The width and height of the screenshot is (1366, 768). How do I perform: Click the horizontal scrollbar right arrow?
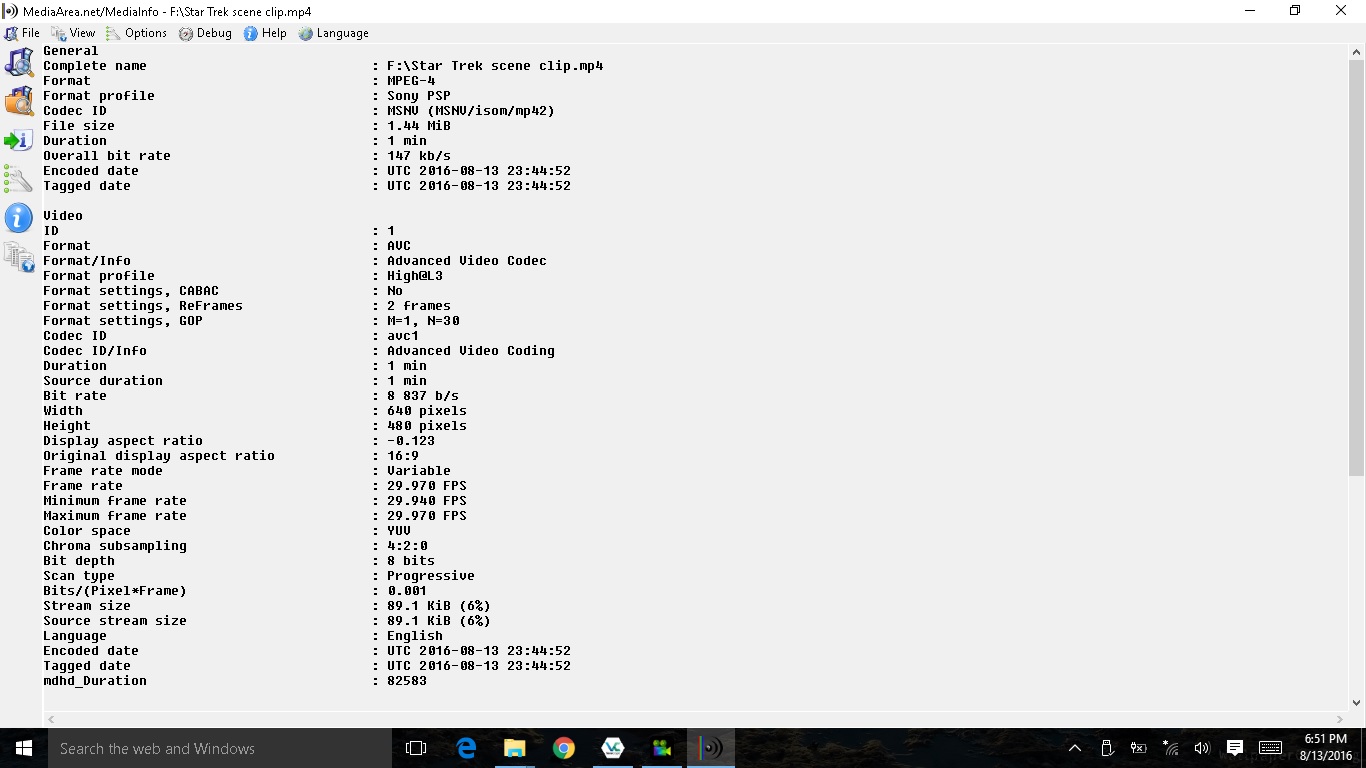click(1340, 719)
